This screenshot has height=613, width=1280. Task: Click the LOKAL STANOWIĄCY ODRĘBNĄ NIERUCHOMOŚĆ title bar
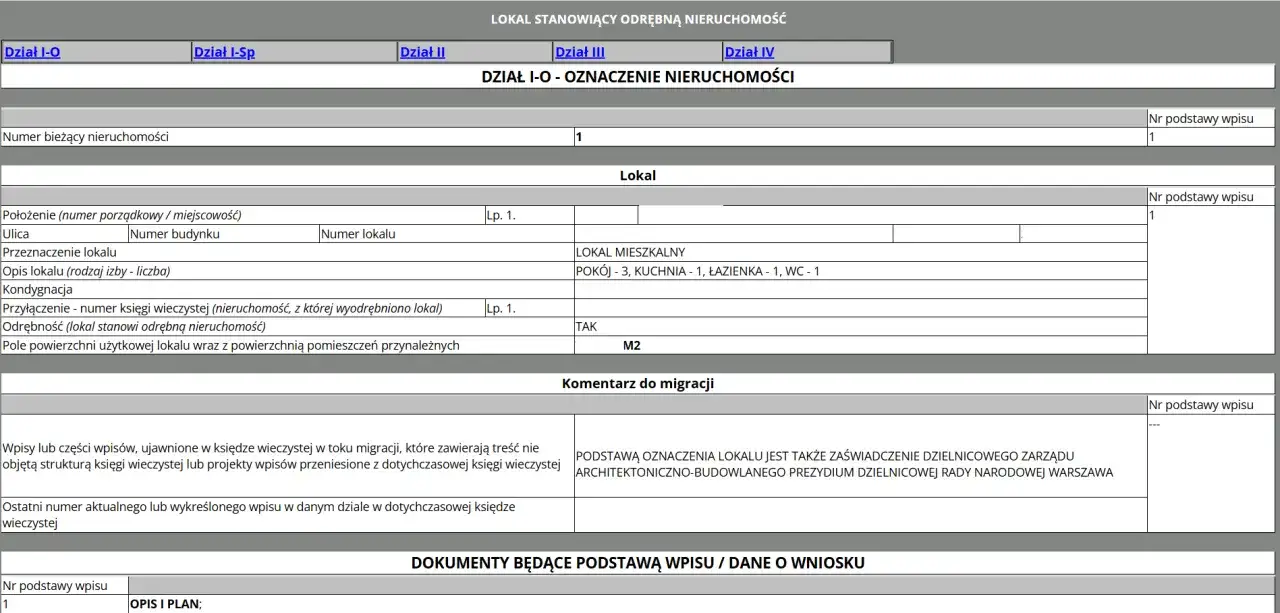tap(639, 18)
